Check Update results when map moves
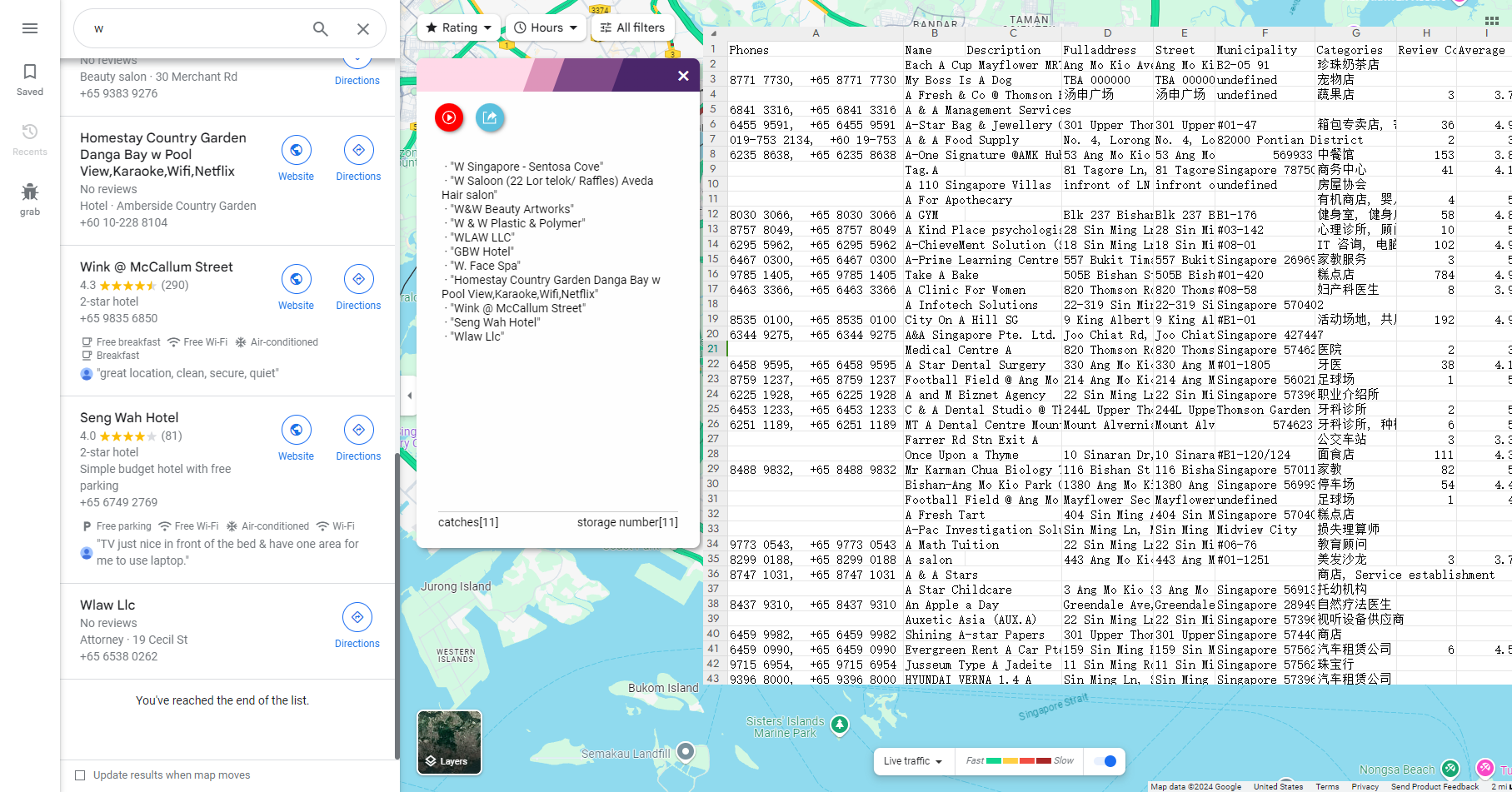 pyautogui.click(x=80, y=775)
